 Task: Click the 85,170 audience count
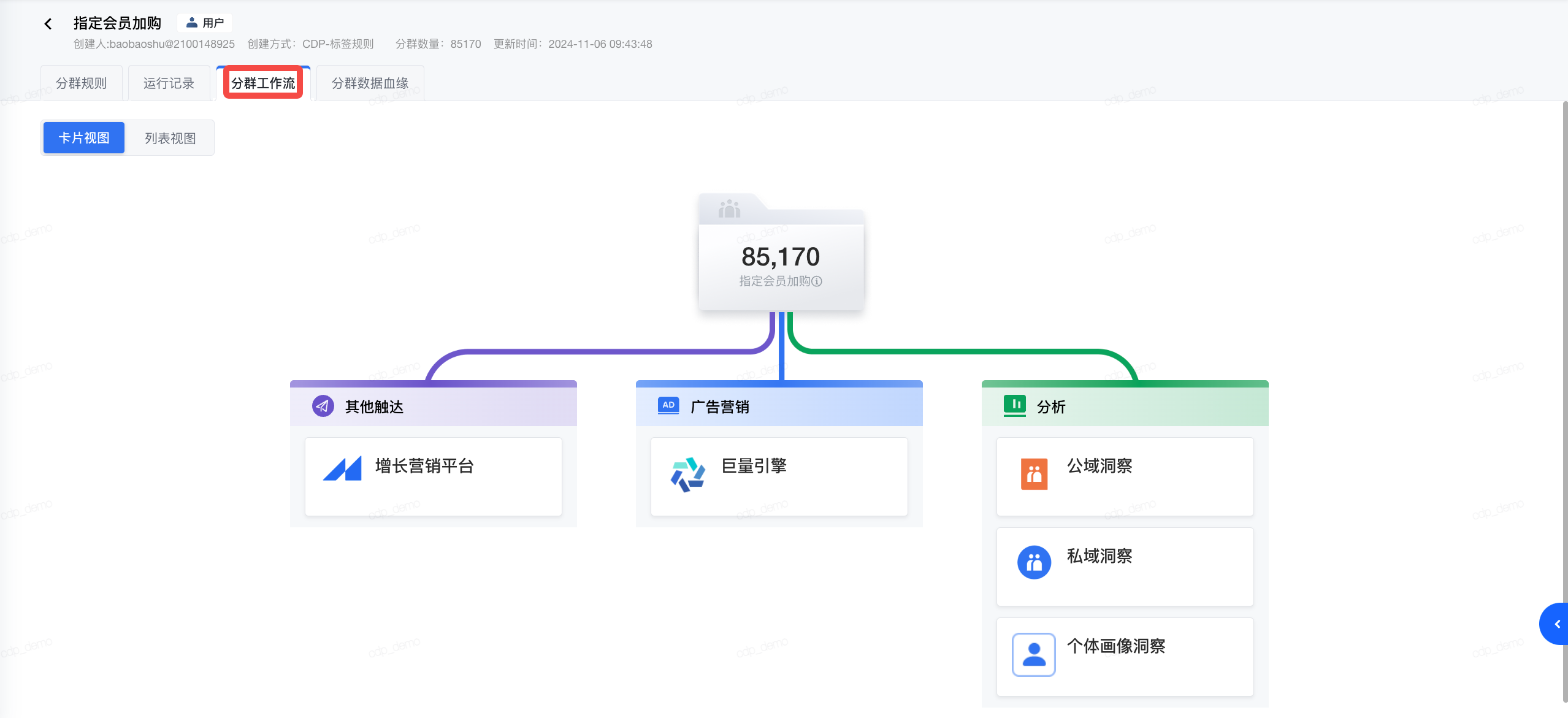pos(781,256)
